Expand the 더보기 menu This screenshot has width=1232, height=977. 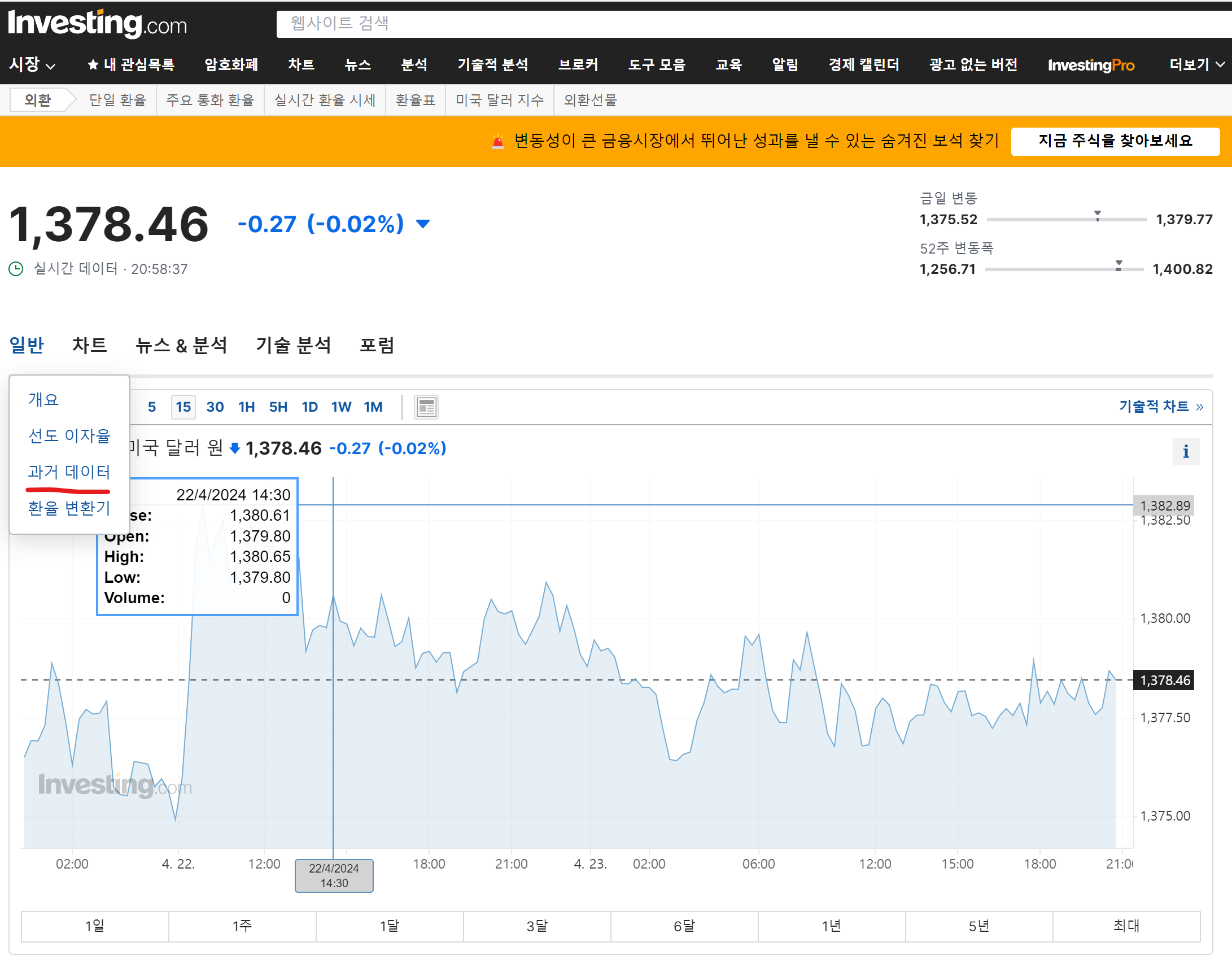[1196, 64]
